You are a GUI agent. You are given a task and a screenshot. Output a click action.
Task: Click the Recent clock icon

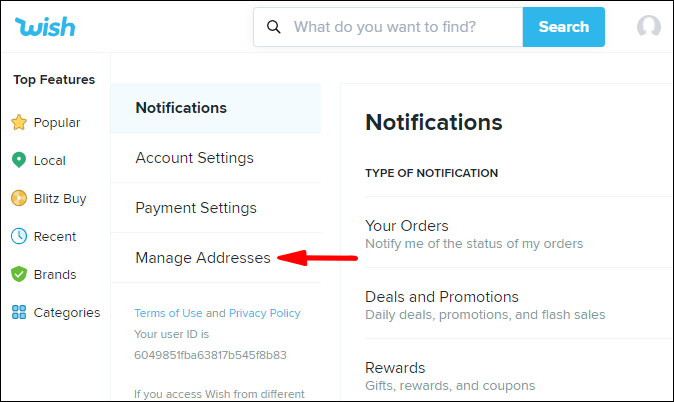18,236
